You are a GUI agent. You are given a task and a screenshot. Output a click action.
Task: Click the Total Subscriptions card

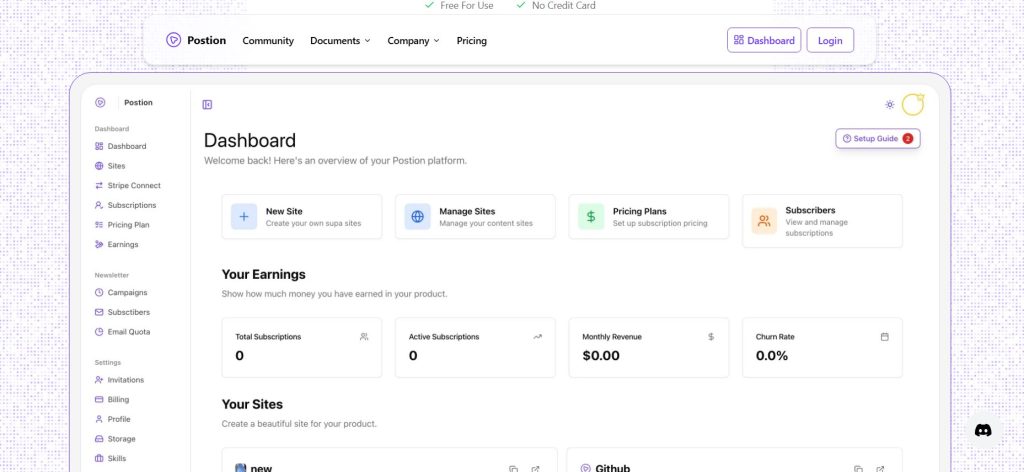point(302,347)
